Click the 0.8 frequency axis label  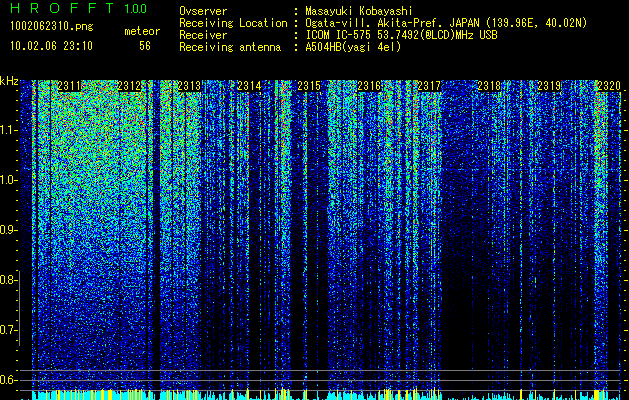pyautogui.click(x=8, y=280)
